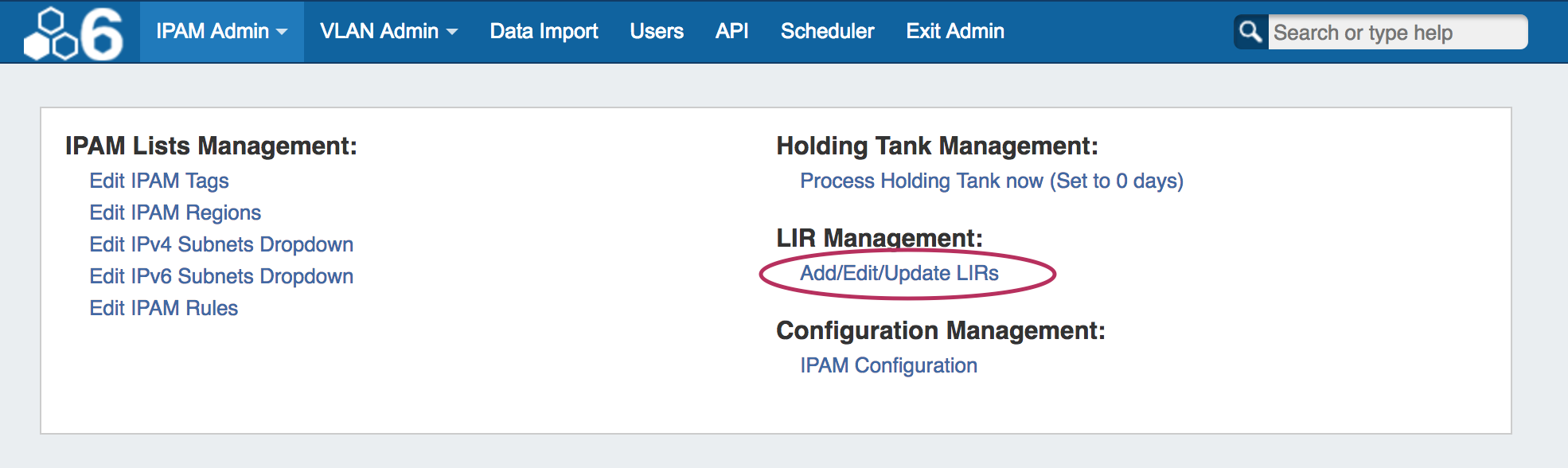Screen dimensions: 1568x468
Task: Select the Edit IPAM Rules link
Action: click(x=164, y=308)
